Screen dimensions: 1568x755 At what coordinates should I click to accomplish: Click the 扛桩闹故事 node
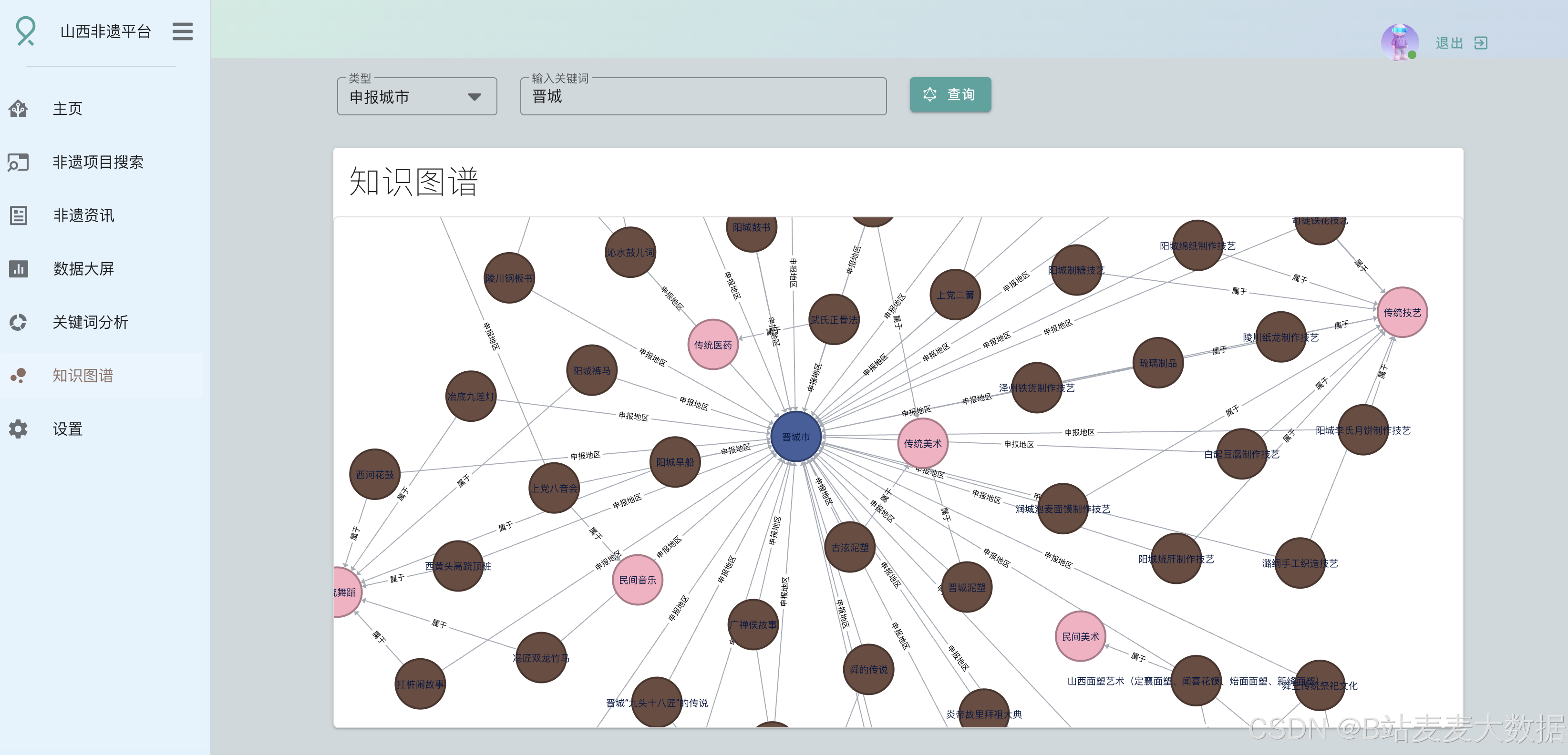[x=420, y=684]
